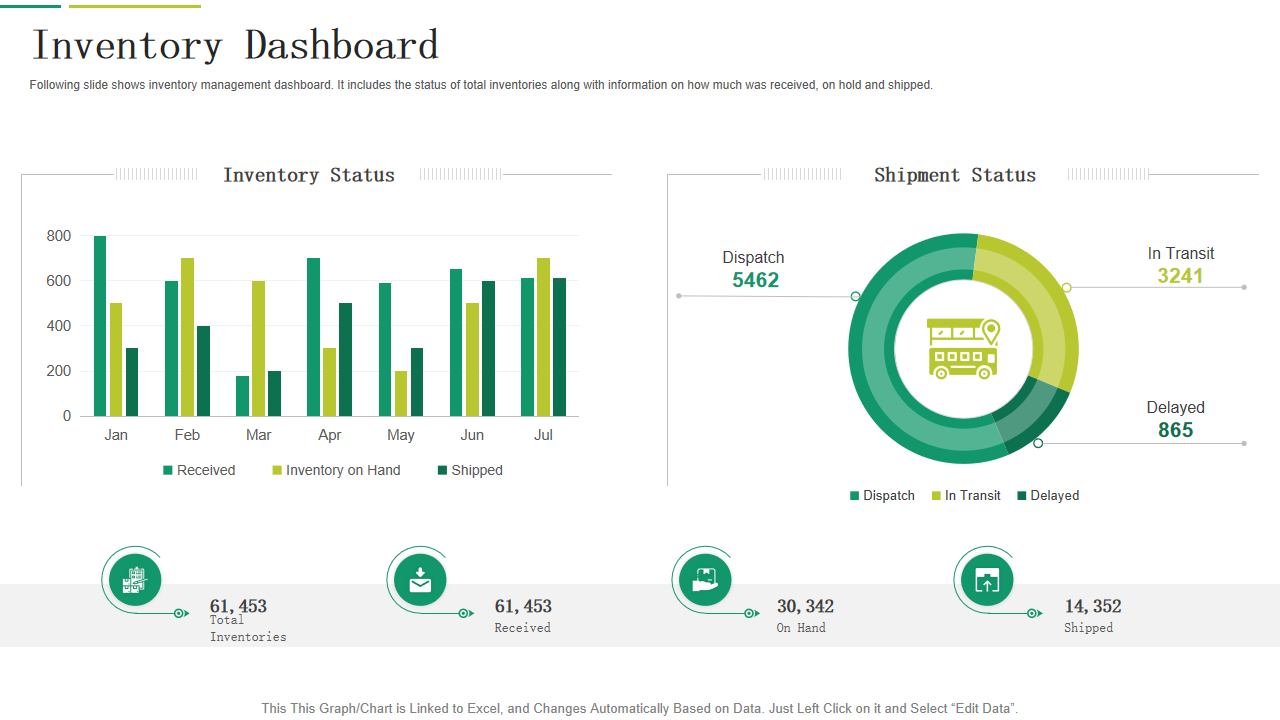
Task: Select the Apr axis label
Action: (329, 435)
